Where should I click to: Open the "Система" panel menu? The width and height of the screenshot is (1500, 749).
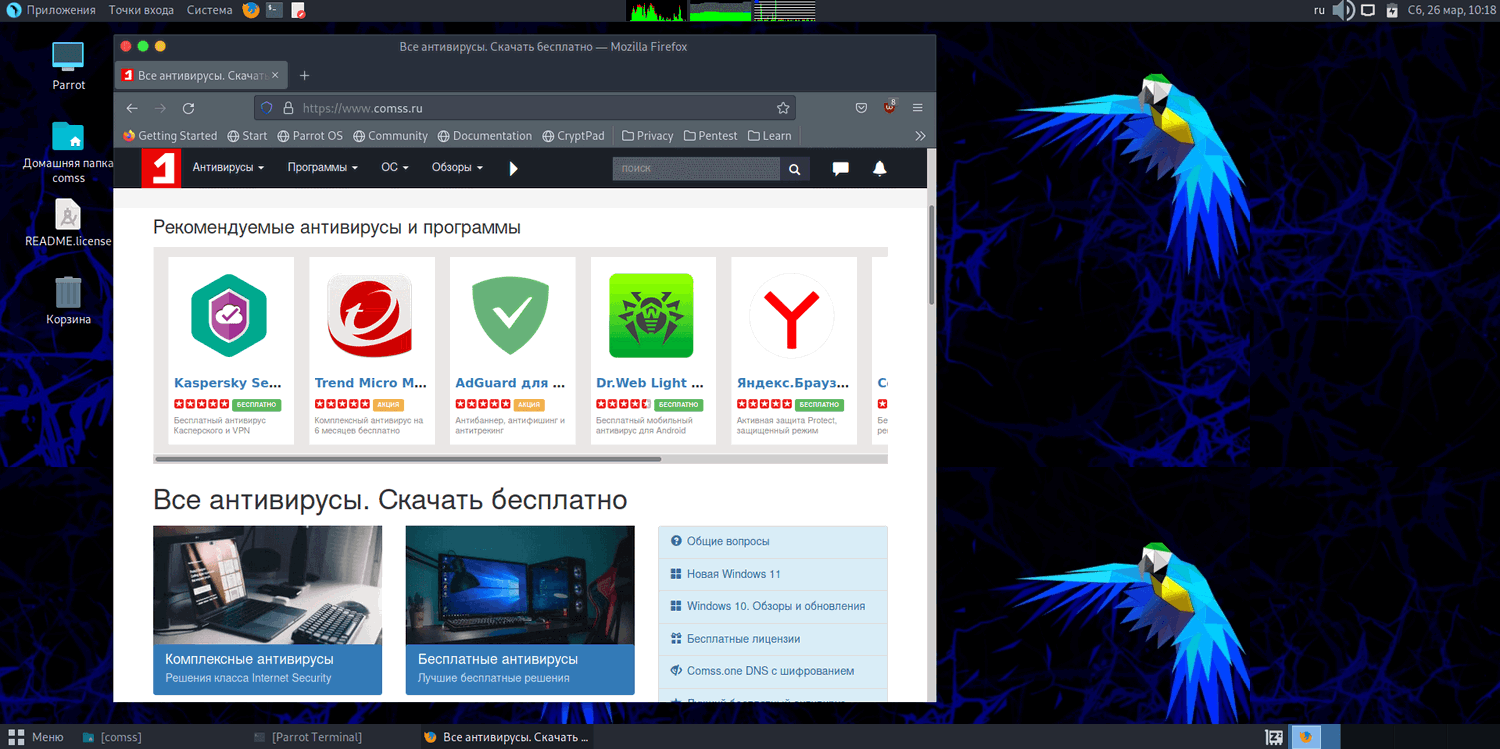[209, 10]
